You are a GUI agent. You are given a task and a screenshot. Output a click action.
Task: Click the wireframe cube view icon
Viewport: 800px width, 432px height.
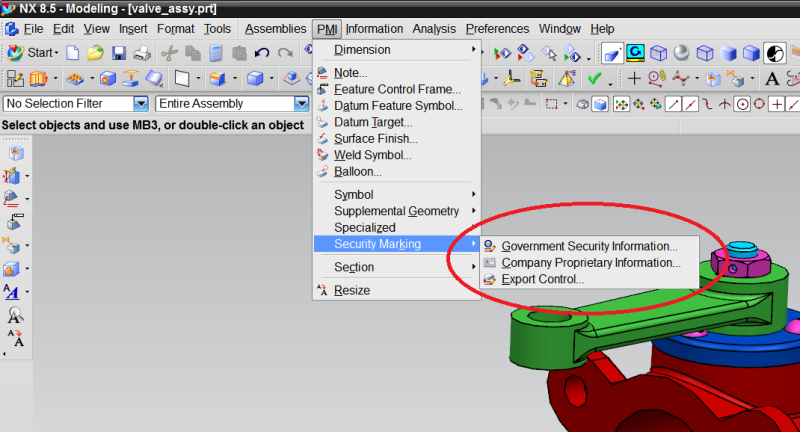[x=658, y=53]
